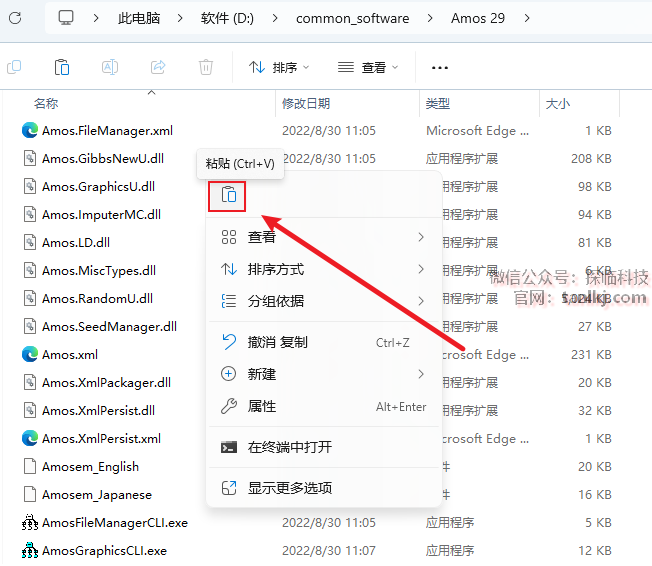Sort by 名称 column header
The image size is (652, 566).
point(46,104)
